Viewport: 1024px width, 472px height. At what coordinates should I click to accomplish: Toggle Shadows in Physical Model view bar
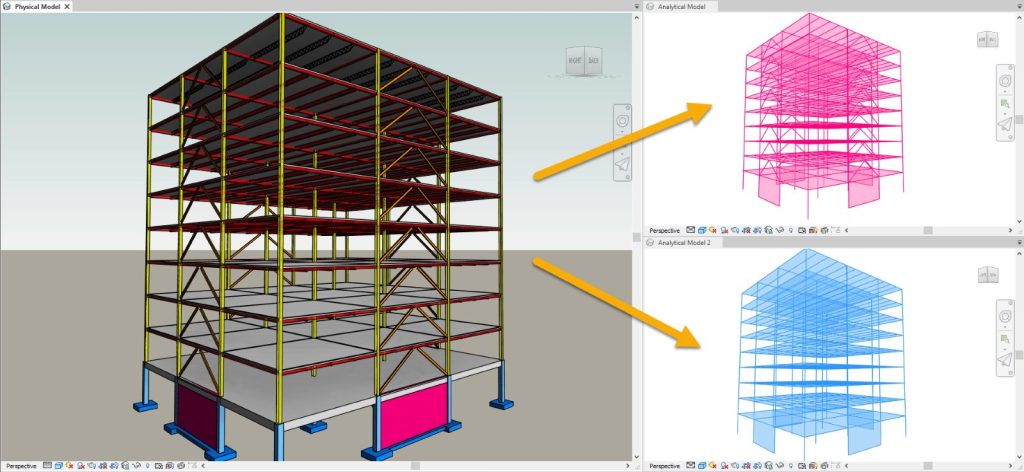pos(81,465)
